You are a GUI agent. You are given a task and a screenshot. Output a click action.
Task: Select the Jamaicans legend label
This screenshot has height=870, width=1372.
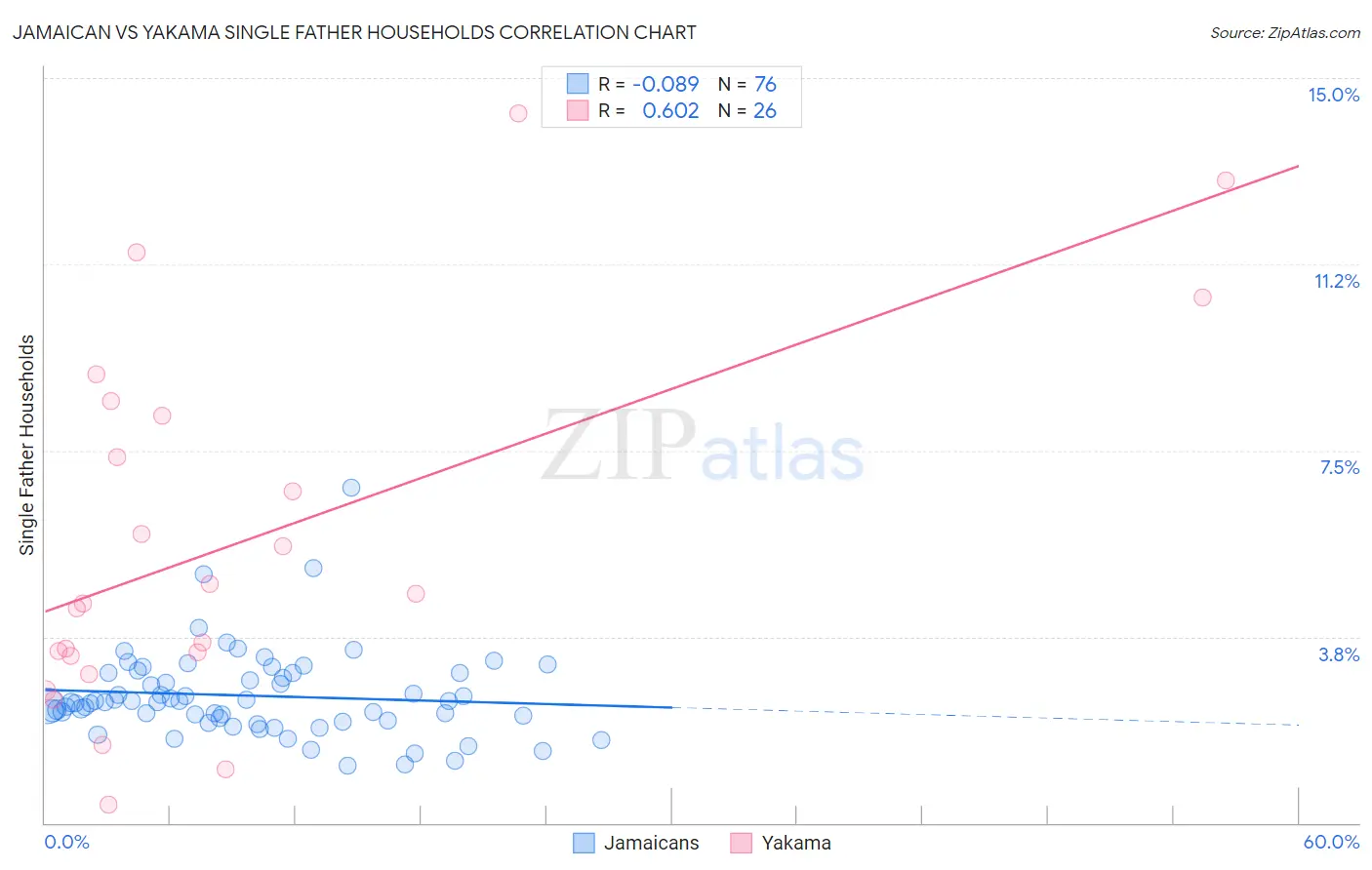(x=651, y=843)
